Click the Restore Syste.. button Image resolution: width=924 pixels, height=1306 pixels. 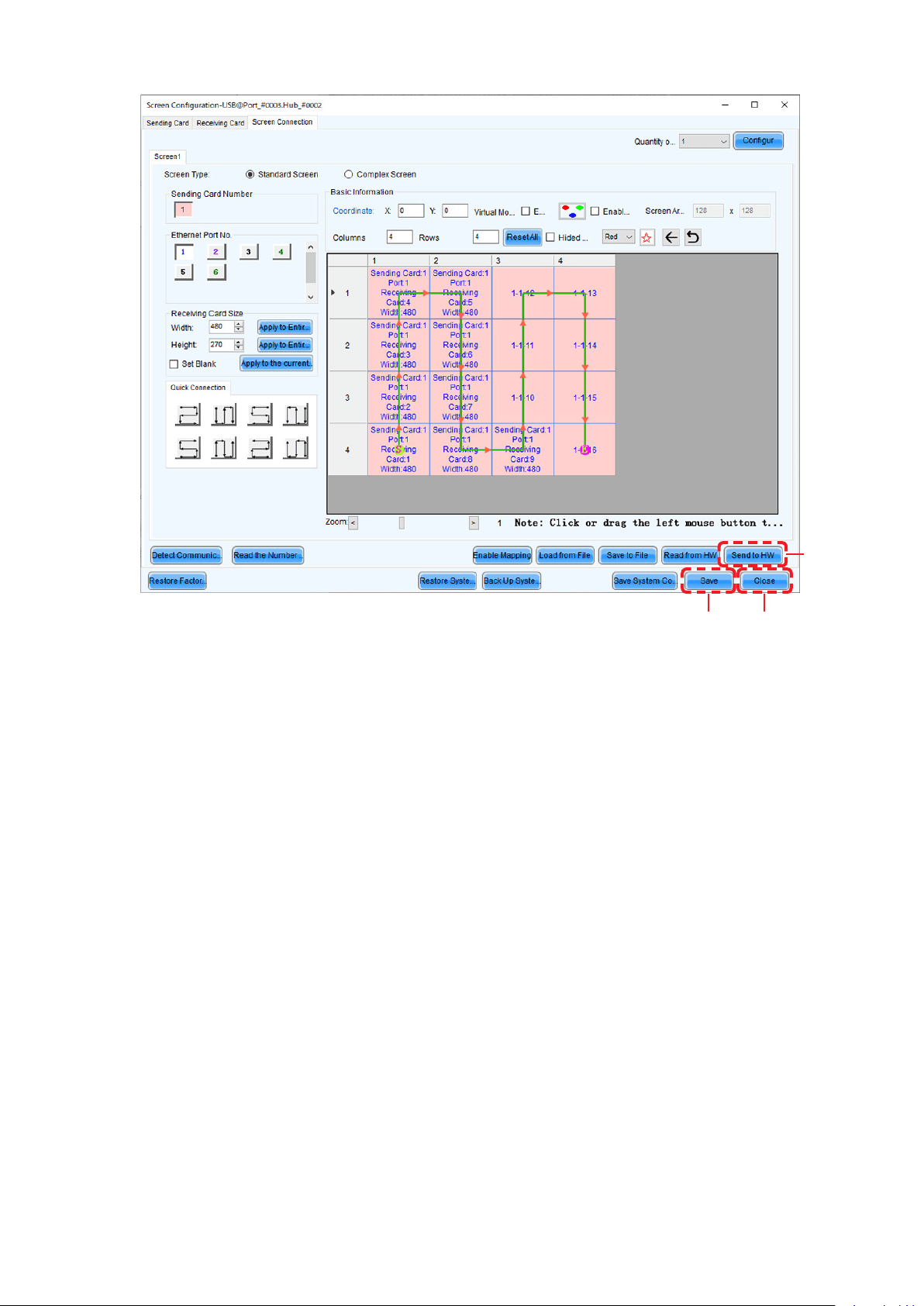click(x=447, y=581)
